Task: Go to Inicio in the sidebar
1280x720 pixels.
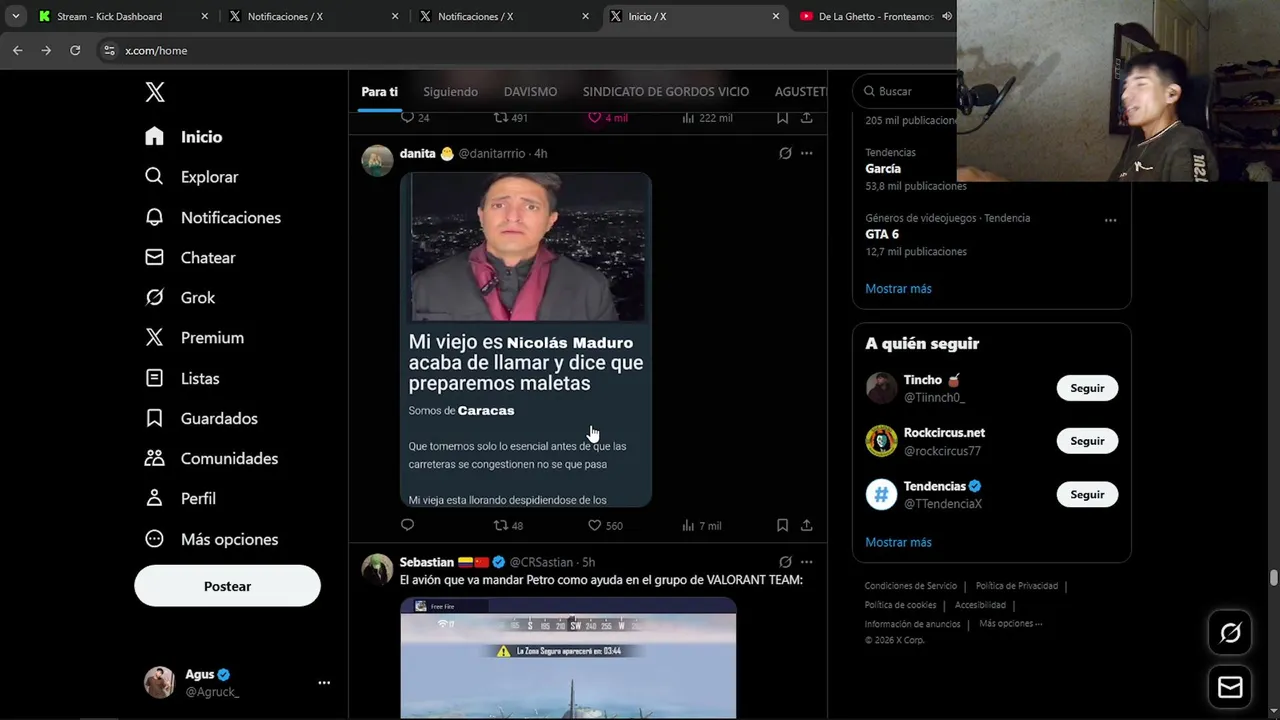Action: (x=183, y=137)
